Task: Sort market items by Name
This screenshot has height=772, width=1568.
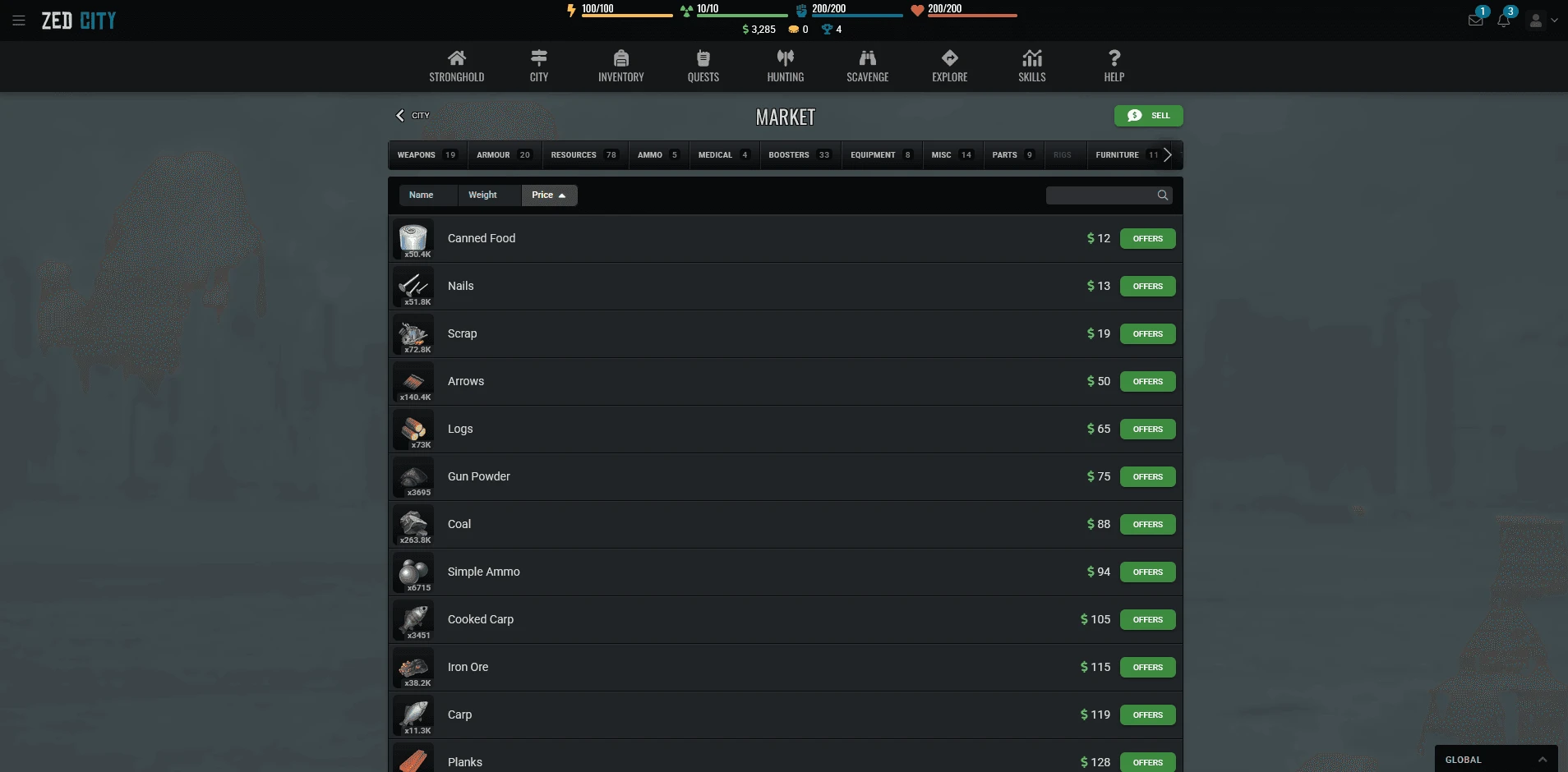Action: click(422, 195)
